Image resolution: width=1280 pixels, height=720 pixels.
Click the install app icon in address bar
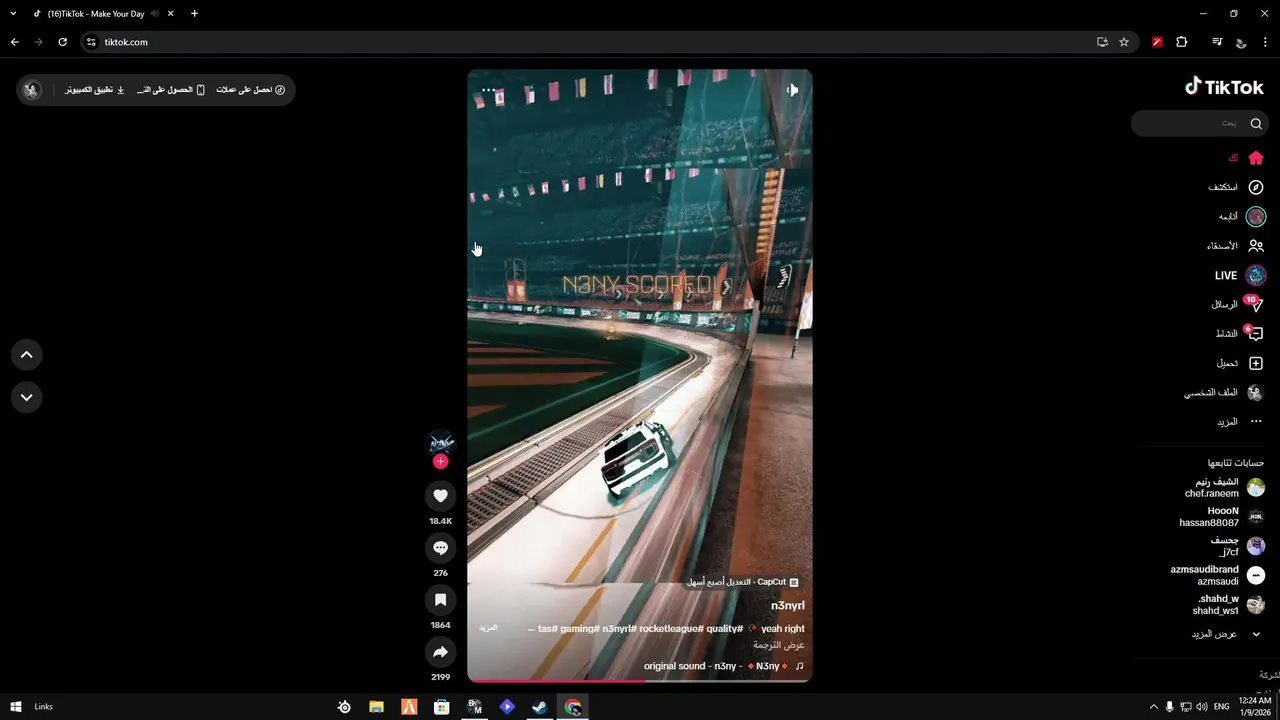pyautogui.click(x=1102, y=42)
